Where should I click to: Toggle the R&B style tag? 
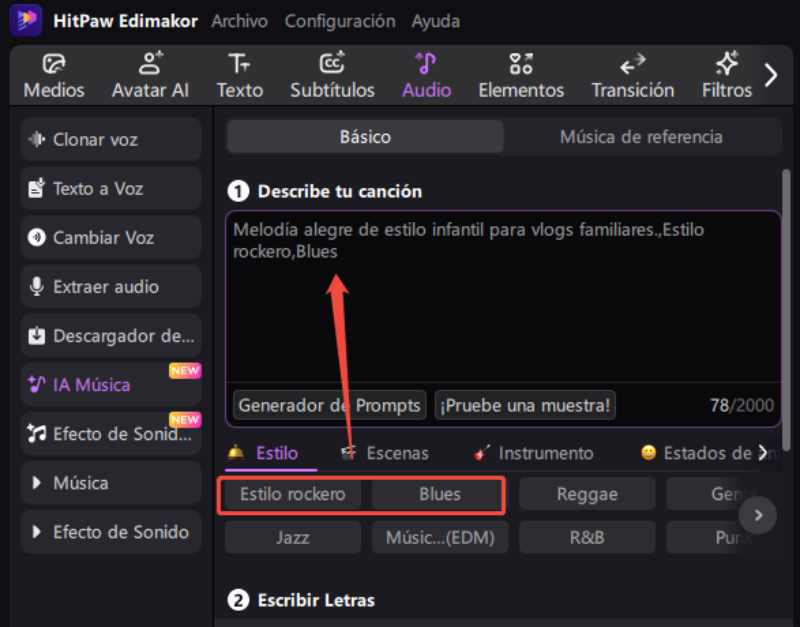(x=587, y=537)
